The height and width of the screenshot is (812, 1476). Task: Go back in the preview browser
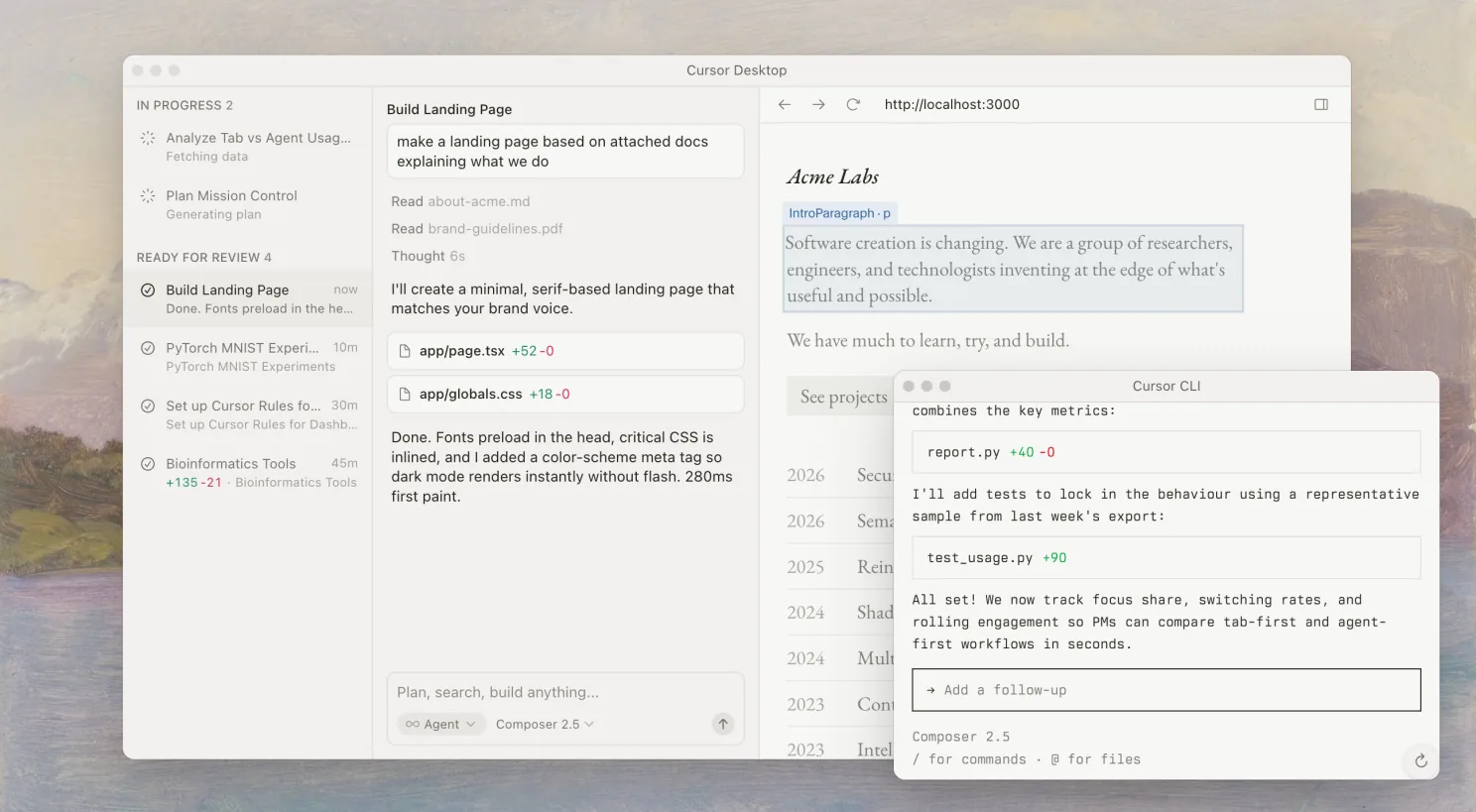[784, 104]
